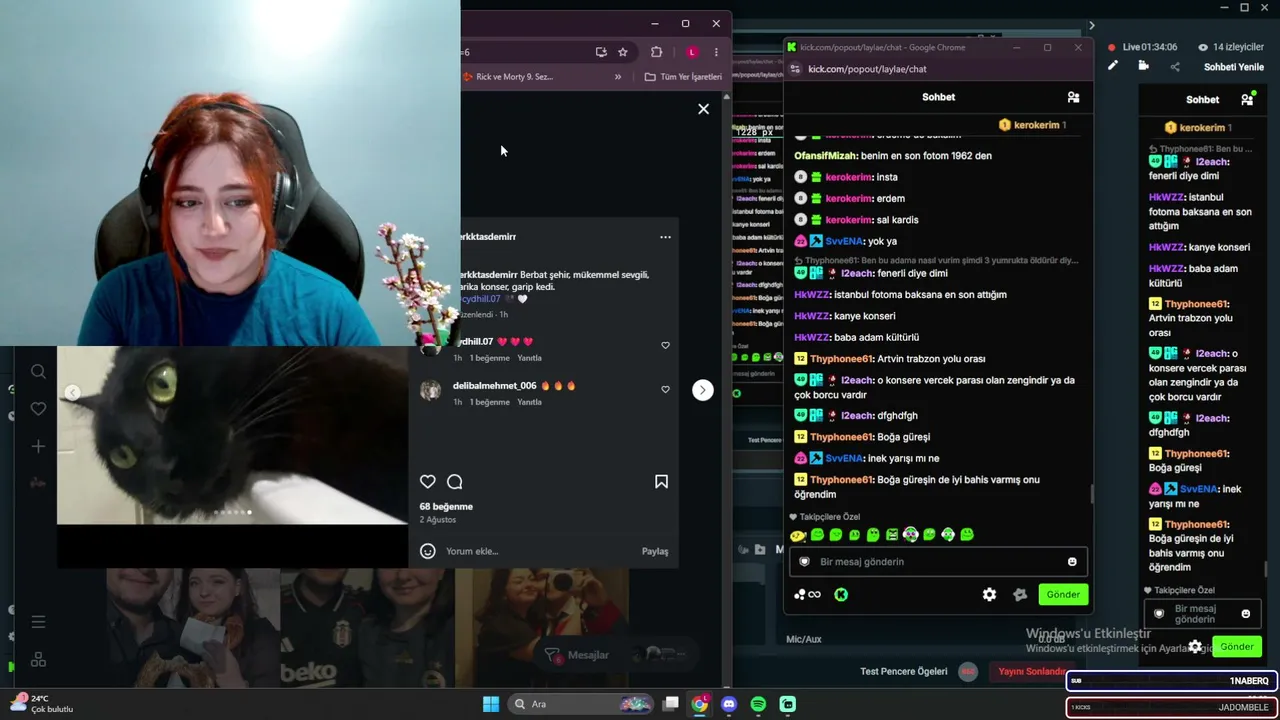The width and height of the screenshot is (1280, 720).
Task: Open the 'Tüm Yer İşaretleri' bookmarks folder
Action: pos(683,77)
